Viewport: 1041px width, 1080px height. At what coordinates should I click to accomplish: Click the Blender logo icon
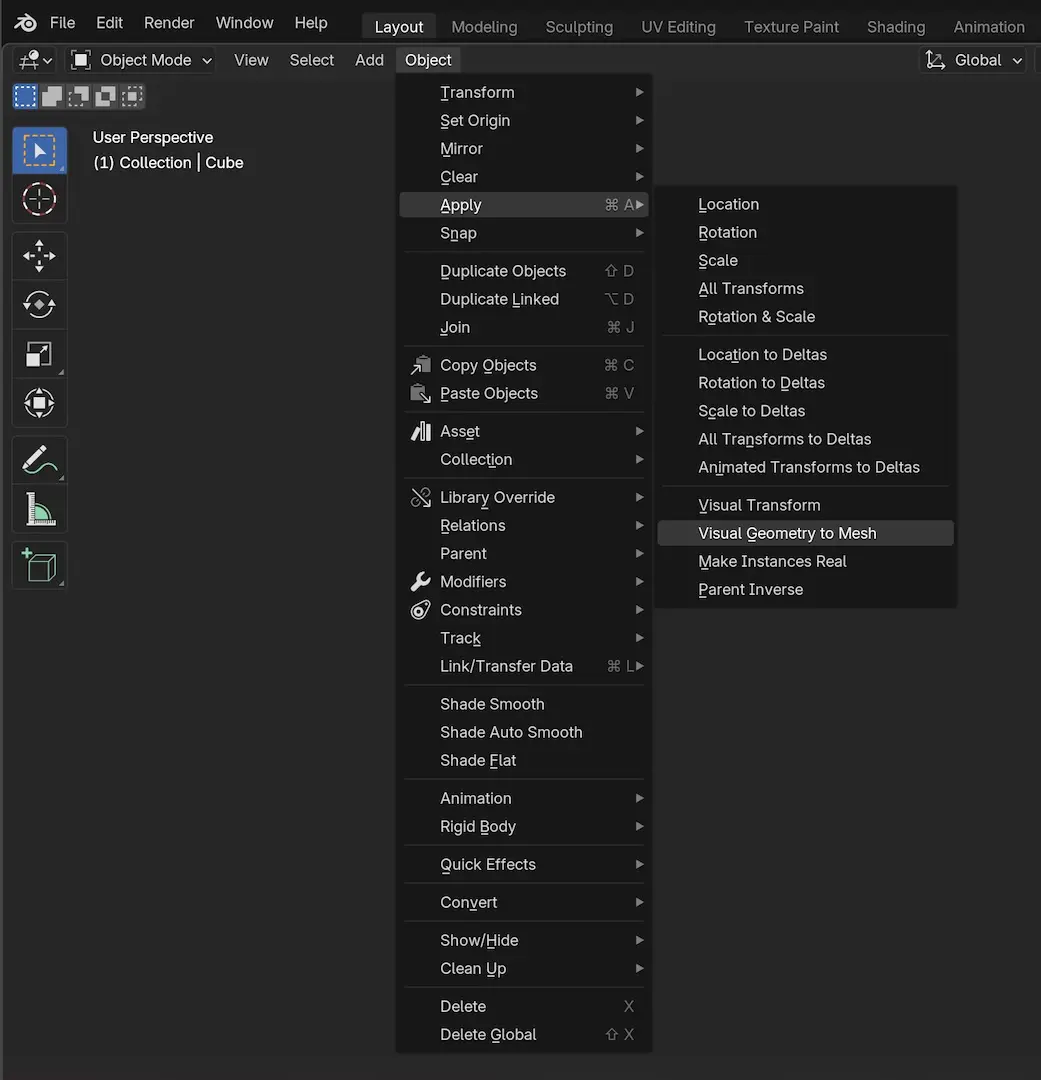[x=26, y=23]
